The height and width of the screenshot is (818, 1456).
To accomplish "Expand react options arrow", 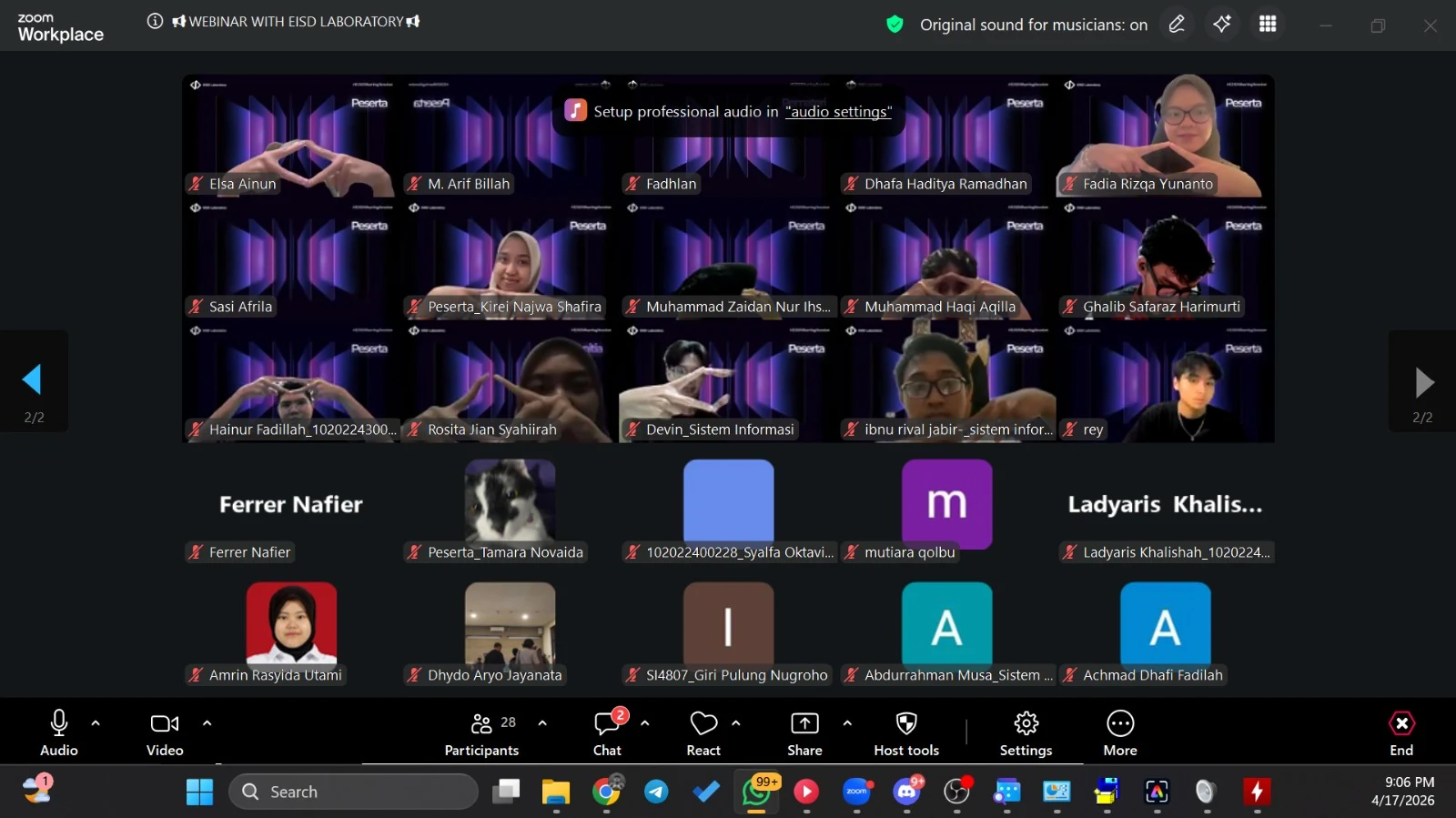I will click(736, 723).
